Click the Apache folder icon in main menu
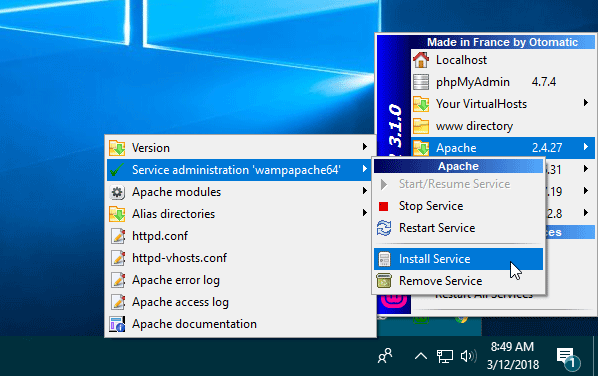The width and height of the screenshot is (598, 376). (x=421, y=148)
